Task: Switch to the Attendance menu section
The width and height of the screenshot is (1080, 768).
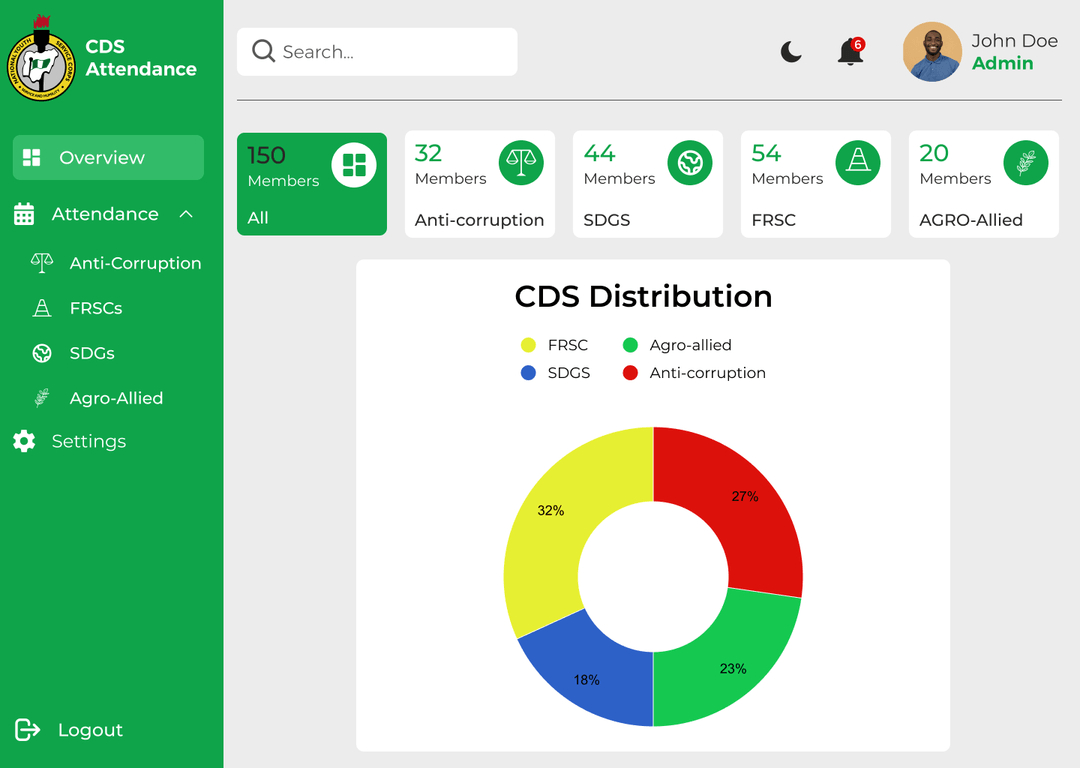Action: (x=104, y=214)
